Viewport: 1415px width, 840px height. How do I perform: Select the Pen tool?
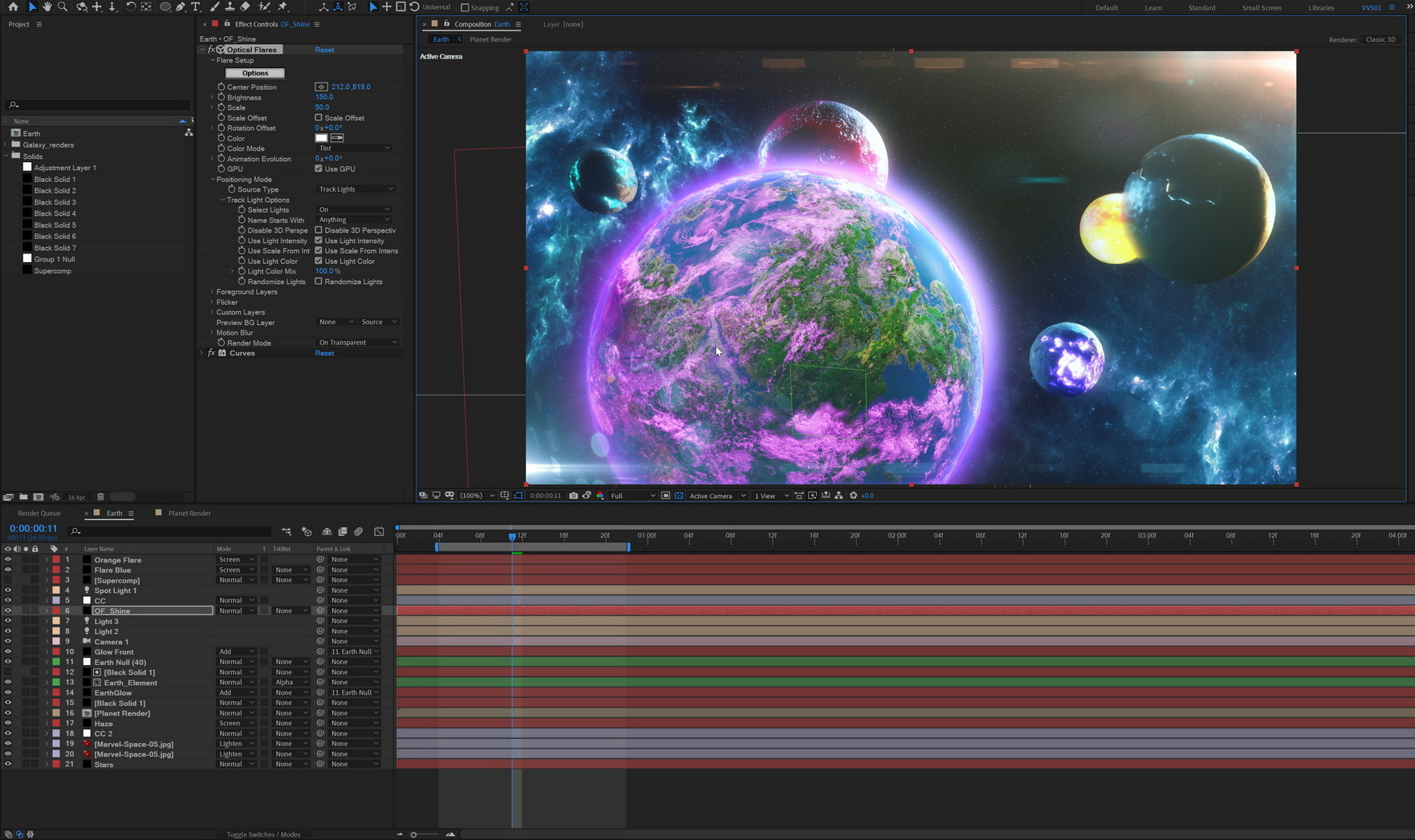[x=181, y=7]
